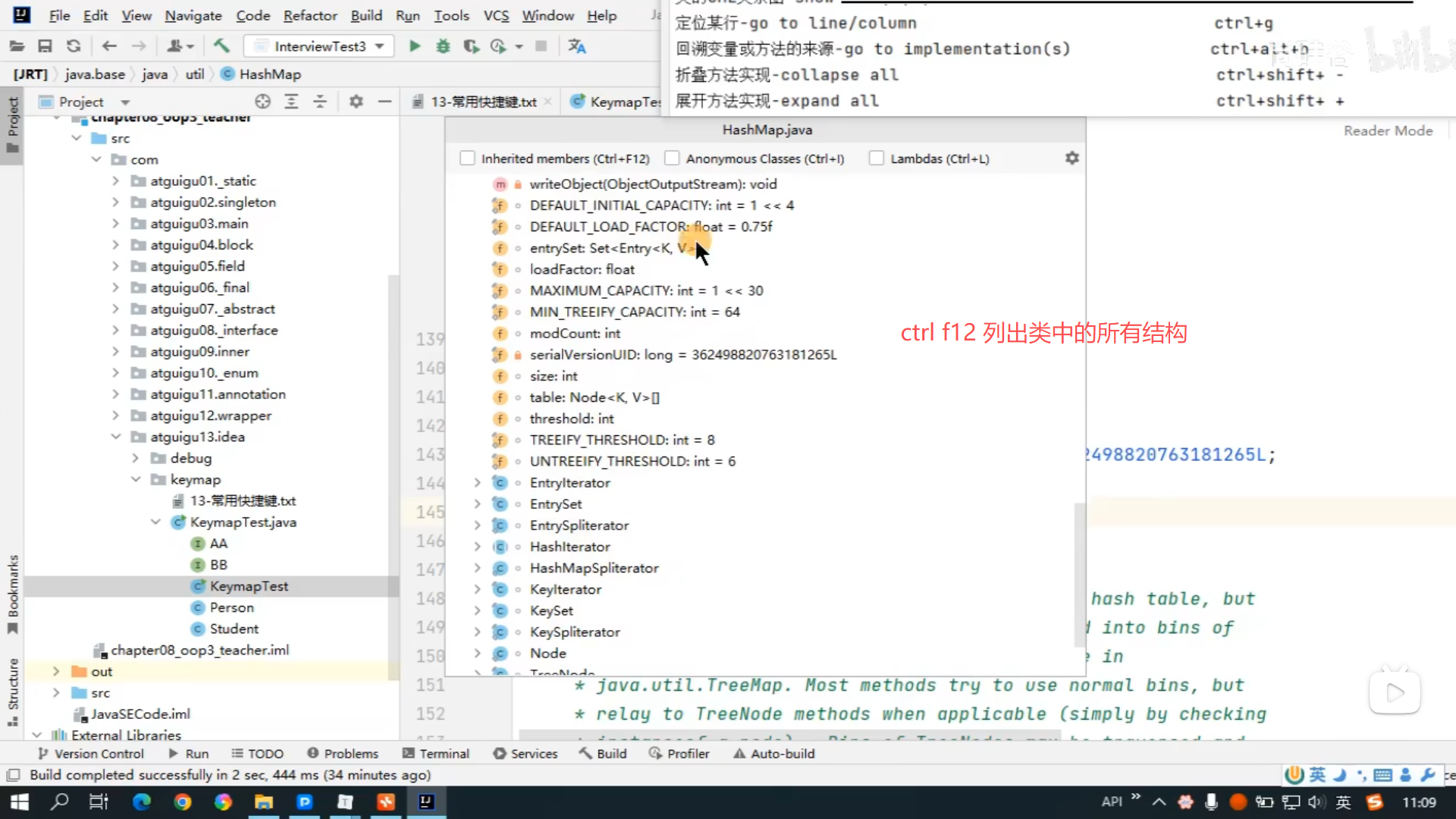Click the Reload from Disk sync icon
The width and height of the screenshot is (1456, 819).
click(74, 46)
